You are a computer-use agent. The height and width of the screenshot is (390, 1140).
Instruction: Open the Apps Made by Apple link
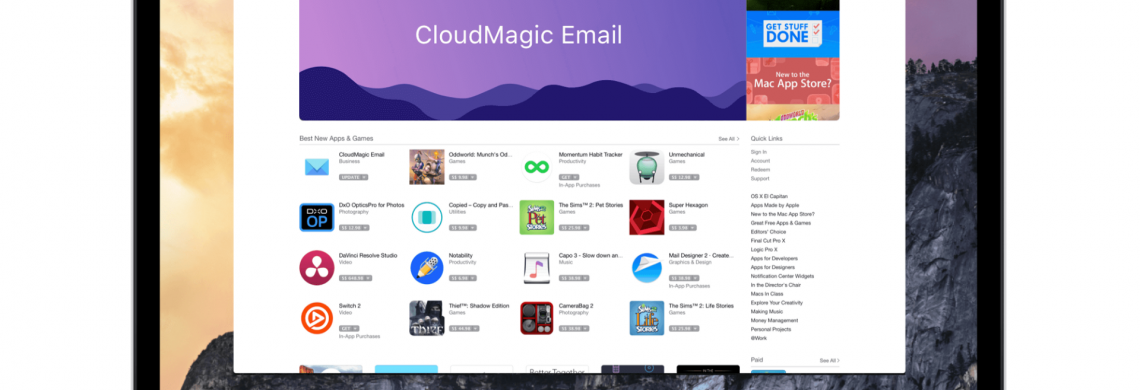775,205
